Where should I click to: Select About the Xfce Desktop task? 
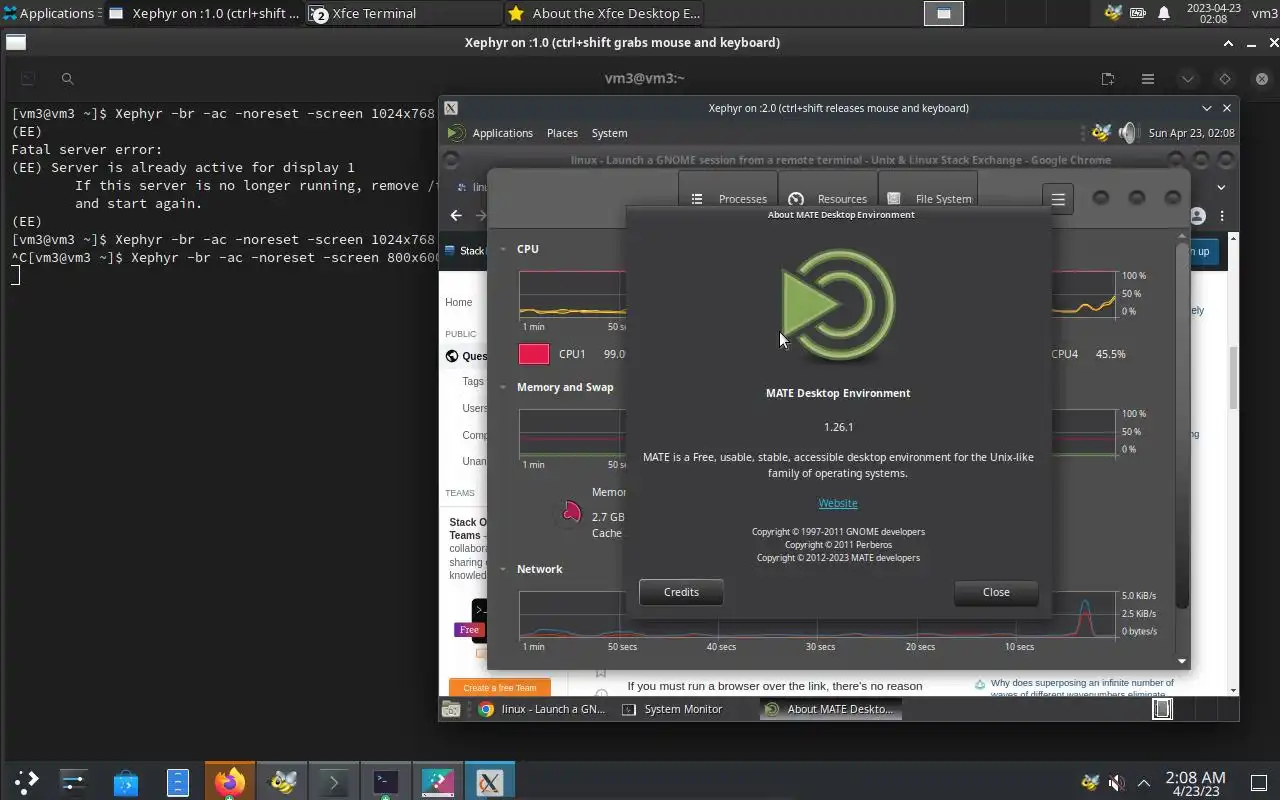coord(603,13)
